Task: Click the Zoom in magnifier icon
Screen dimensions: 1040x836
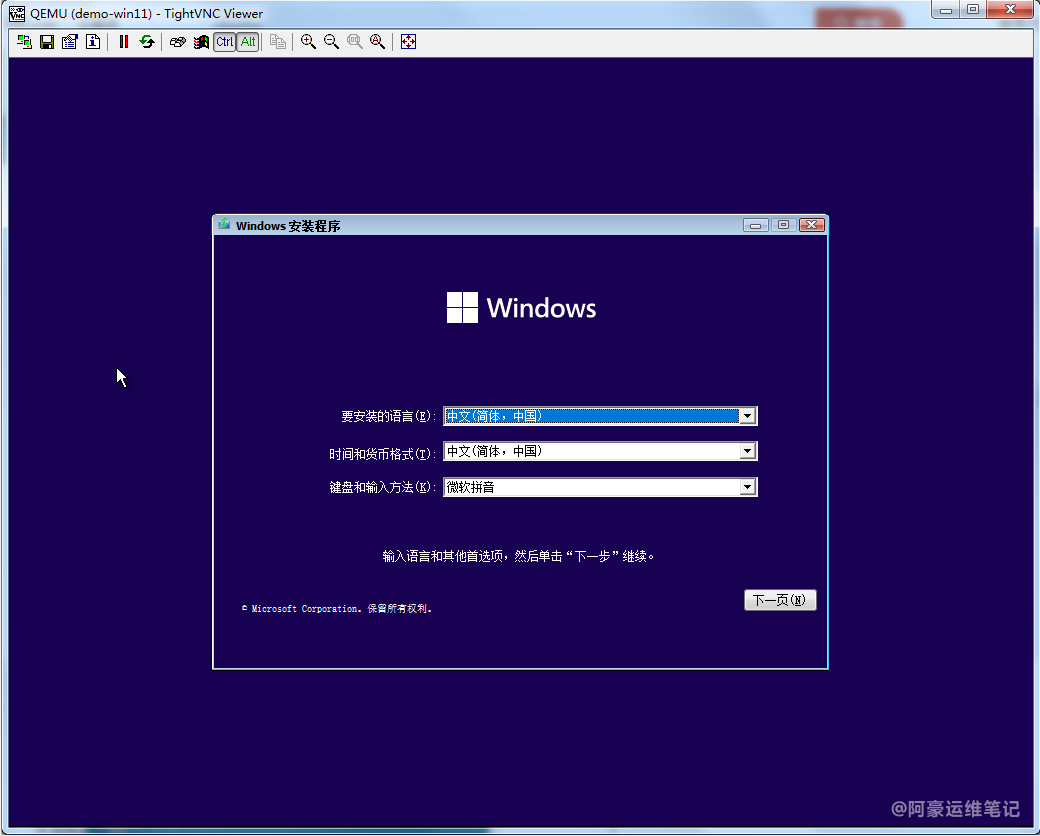Action: pos(308,42)
